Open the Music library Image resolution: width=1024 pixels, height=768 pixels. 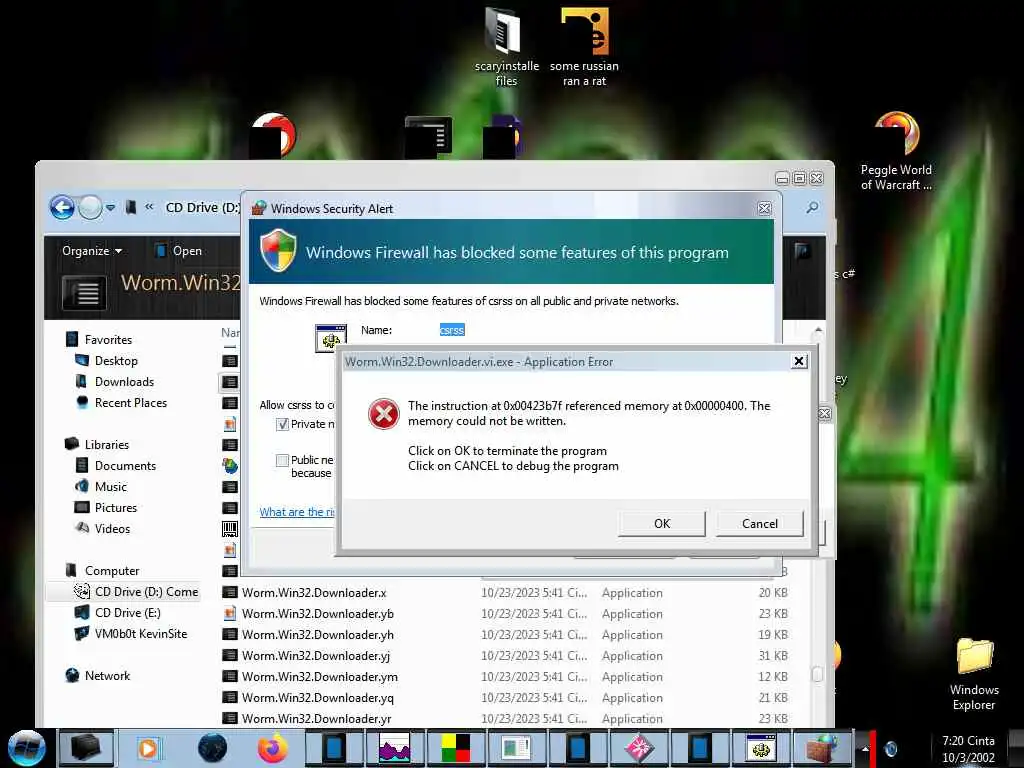[101, 487]
